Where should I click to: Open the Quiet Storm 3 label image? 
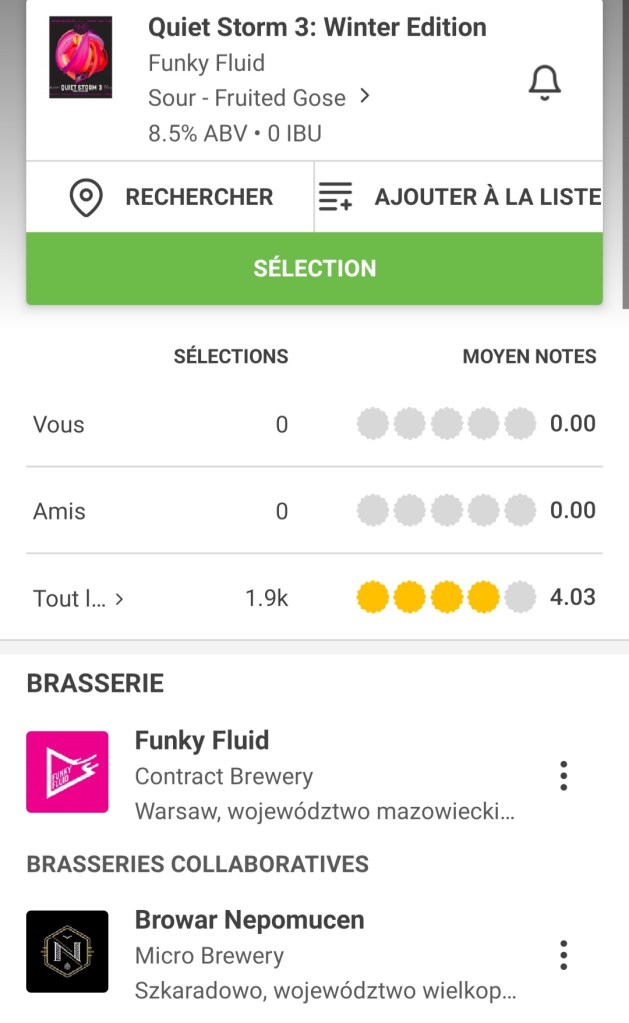[81, 57]
